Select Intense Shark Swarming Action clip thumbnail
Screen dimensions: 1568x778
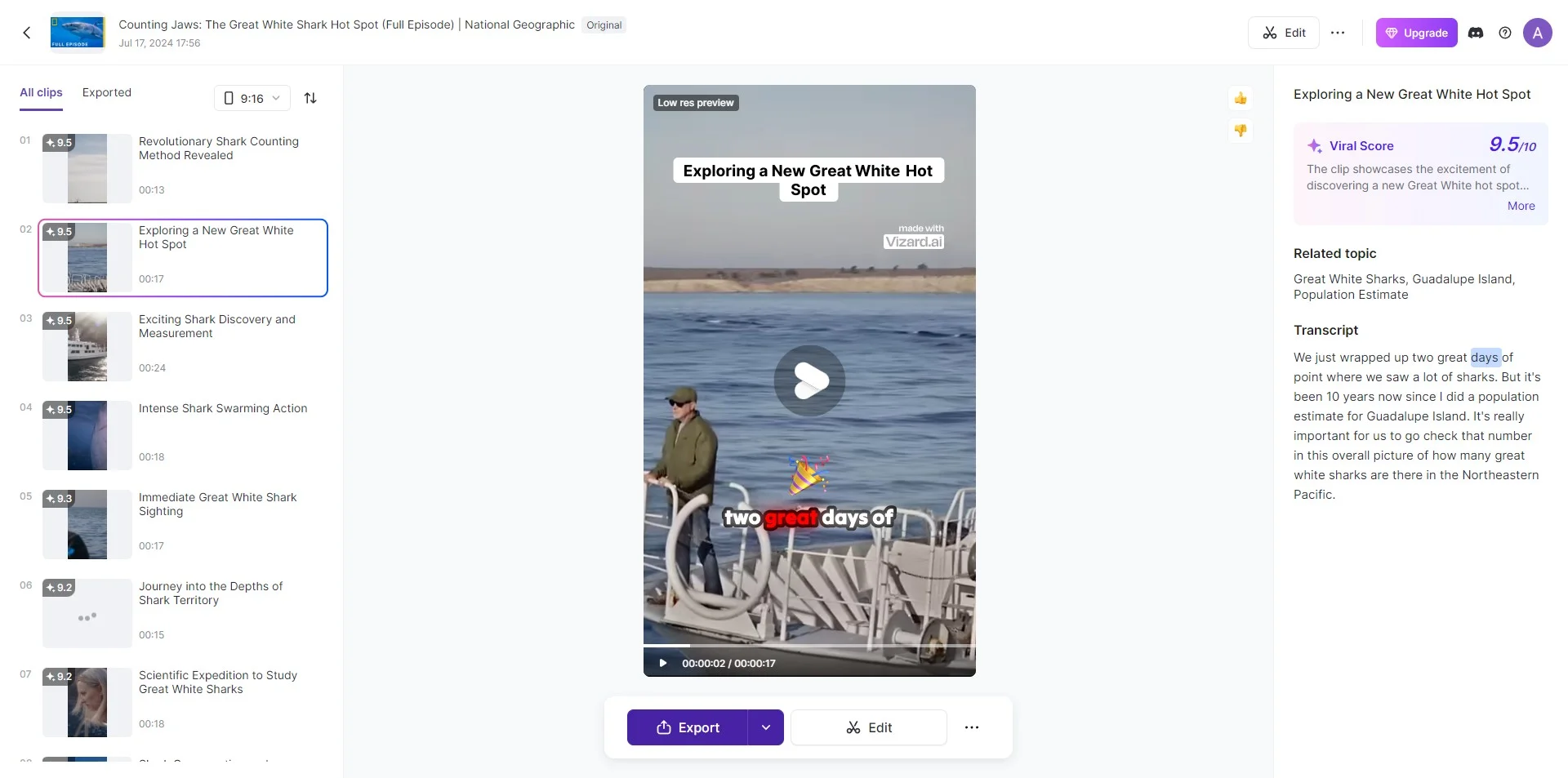(87, 435)
